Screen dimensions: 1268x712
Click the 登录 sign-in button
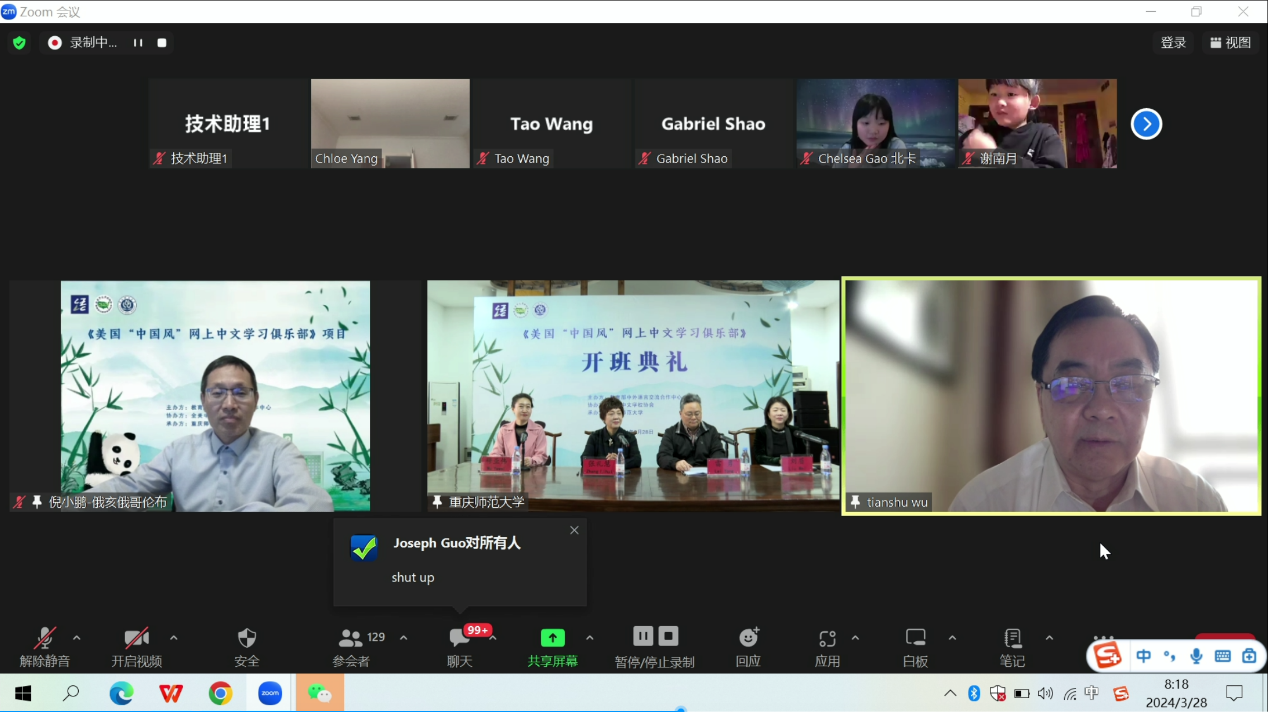(x=1173, y=43)
